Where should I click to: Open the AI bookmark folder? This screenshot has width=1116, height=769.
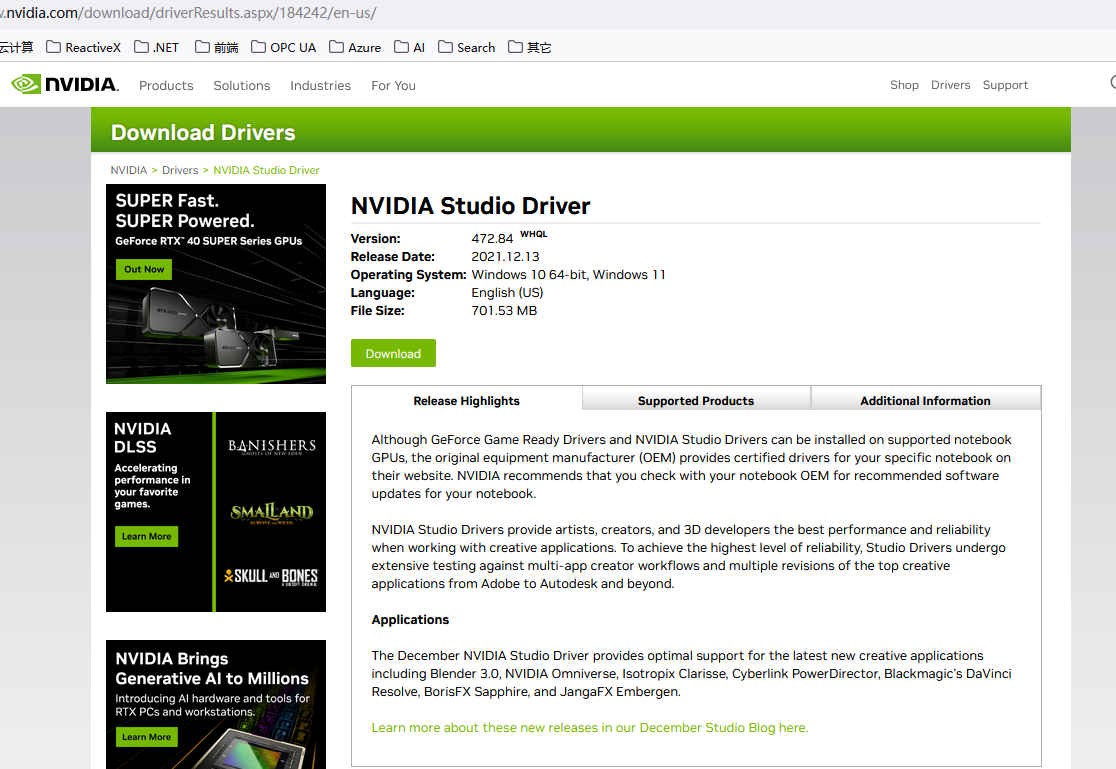(409, 48)
